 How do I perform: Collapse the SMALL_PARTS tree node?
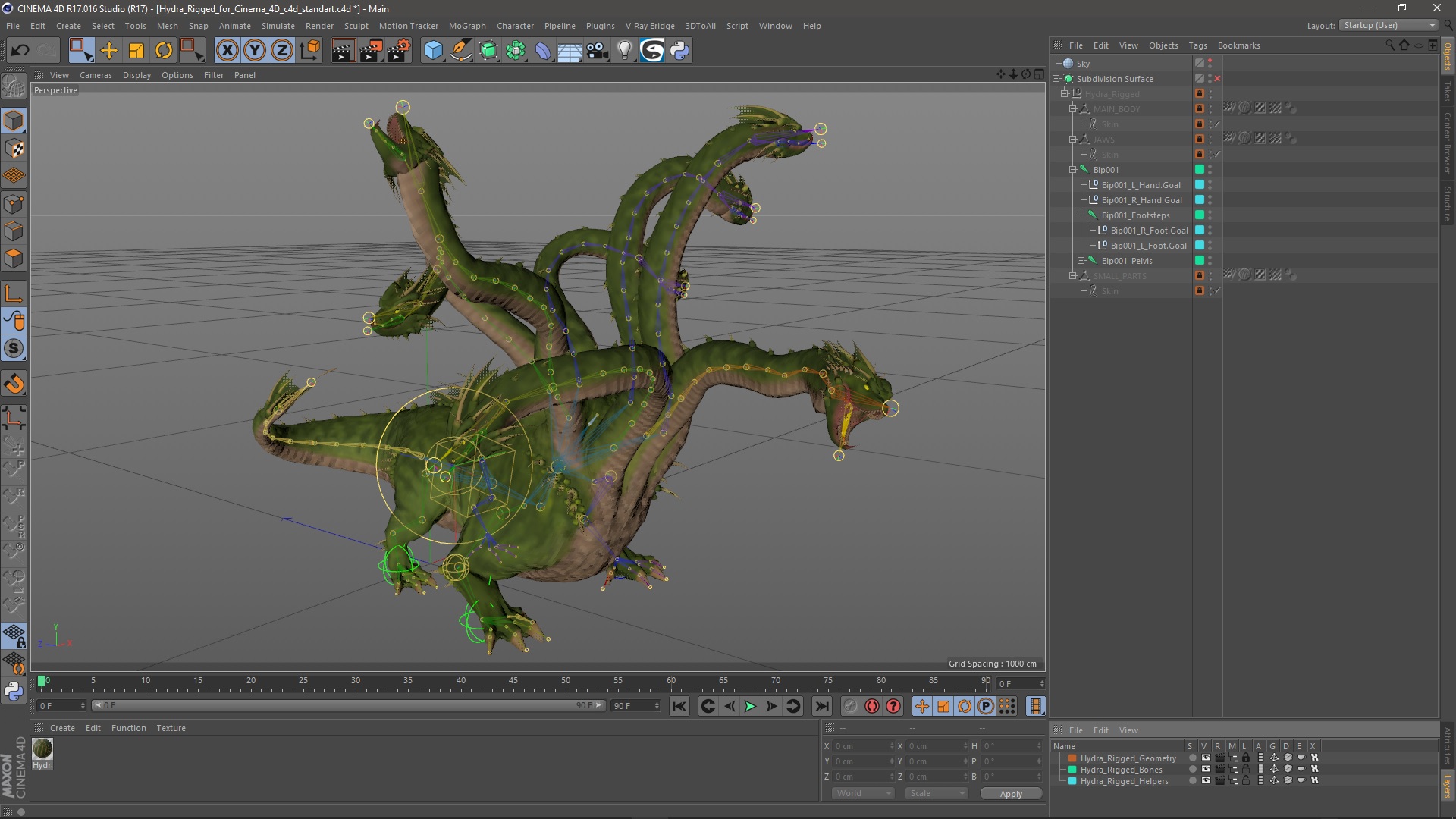point(1073,276)
